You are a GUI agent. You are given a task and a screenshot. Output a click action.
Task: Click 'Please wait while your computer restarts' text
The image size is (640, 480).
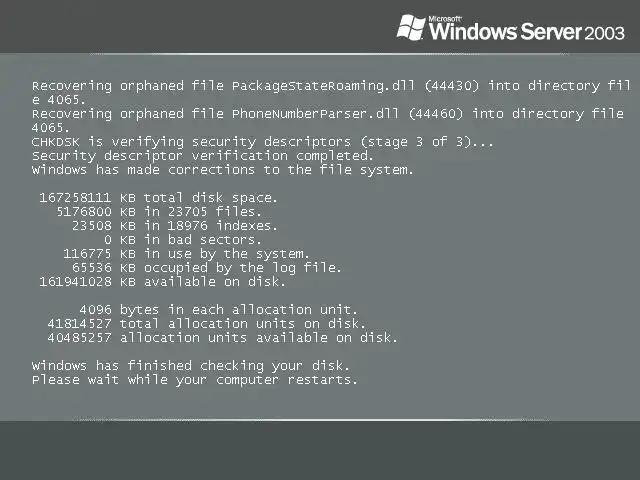pos(195,380)
